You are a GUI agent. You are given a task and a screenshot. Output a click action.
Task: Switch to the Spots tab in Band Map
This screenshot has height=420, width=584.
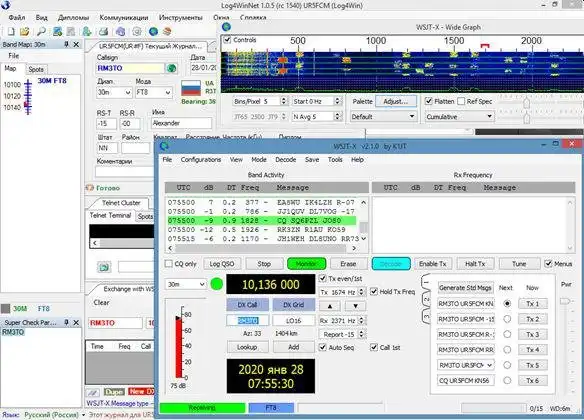tap(36, 69)
